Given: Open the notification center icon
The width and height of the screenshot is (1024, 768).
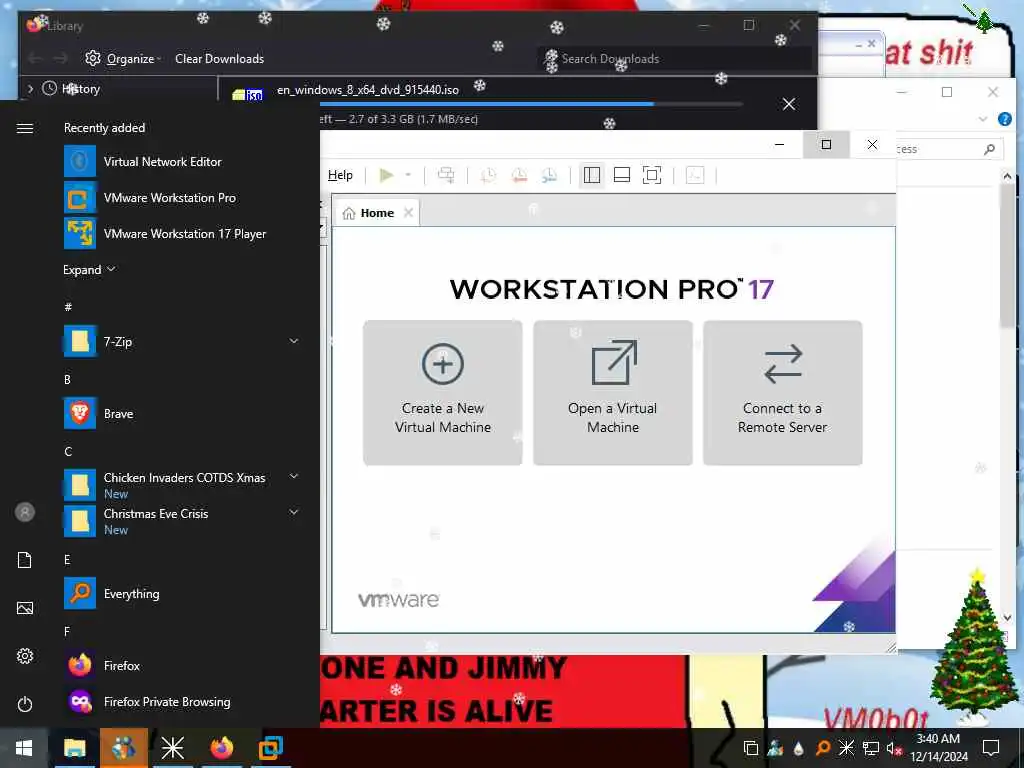Looking at the screenshot, I should (x=991, y=748).
